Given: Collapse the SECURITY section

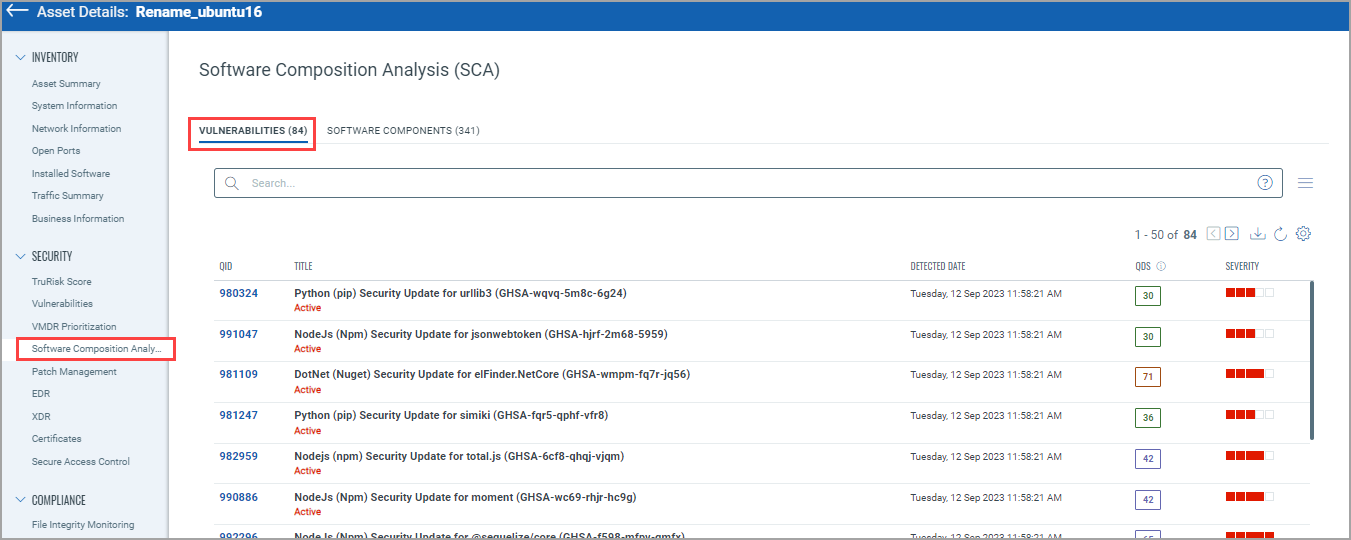Looking at the screenshot, I should coord(21,256).
